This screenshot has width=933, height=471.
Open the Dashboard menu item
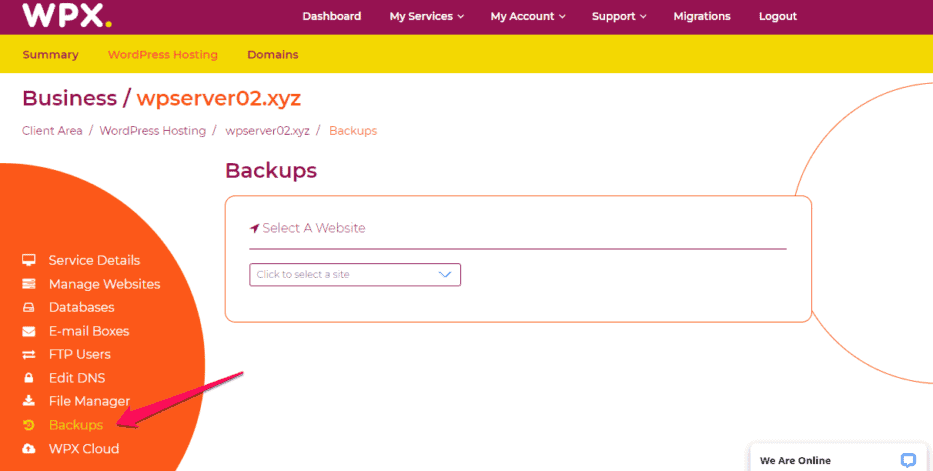331,17
